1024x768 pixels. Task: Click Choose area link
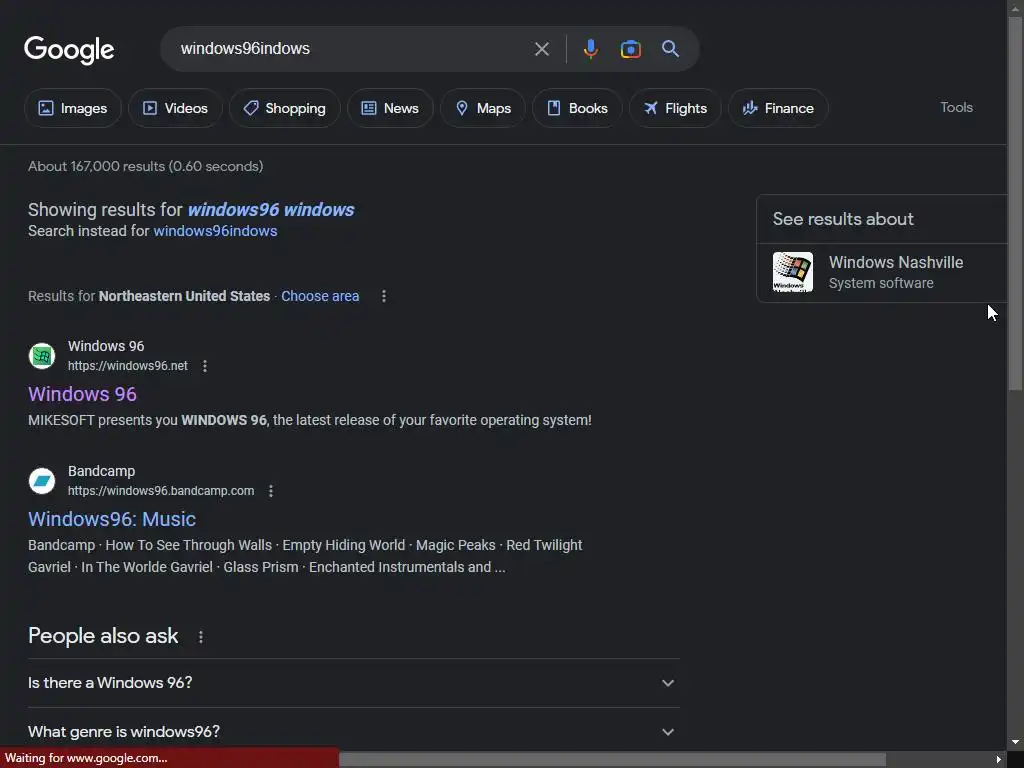(320, 296)
